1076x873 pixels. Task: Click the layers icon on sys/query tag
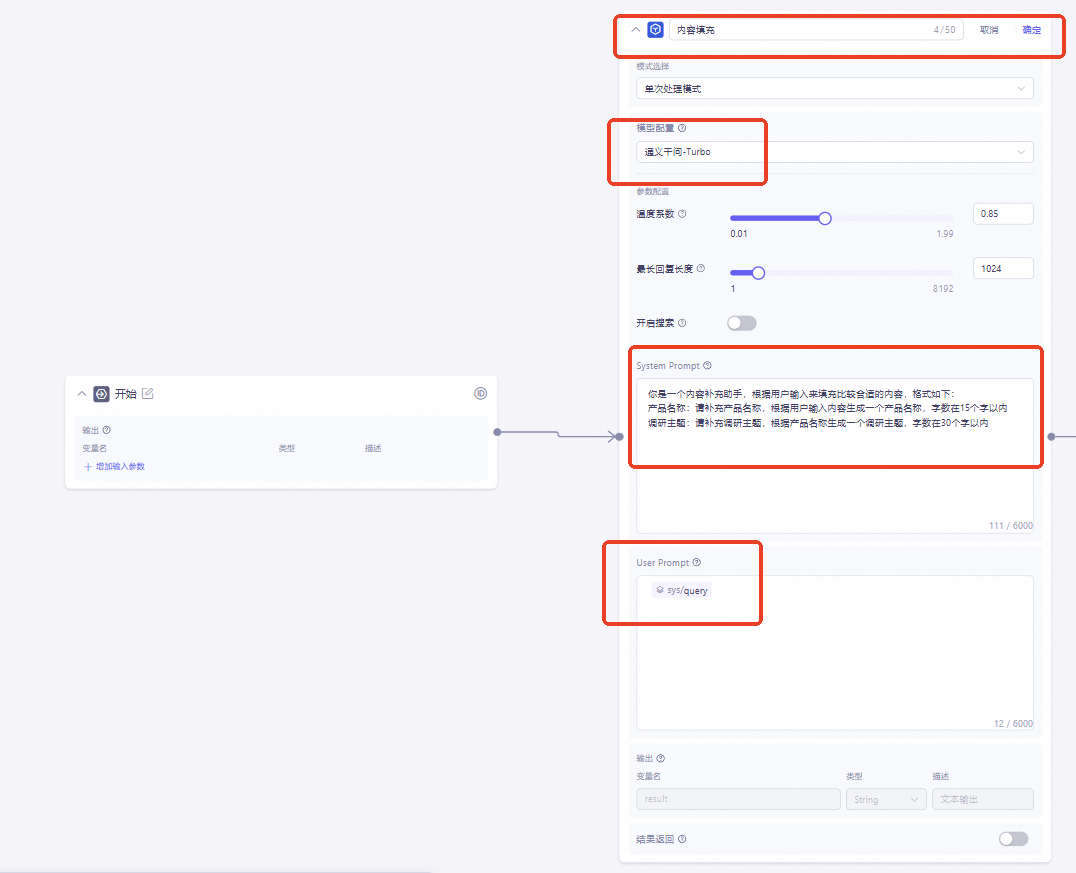click(660, 590)
